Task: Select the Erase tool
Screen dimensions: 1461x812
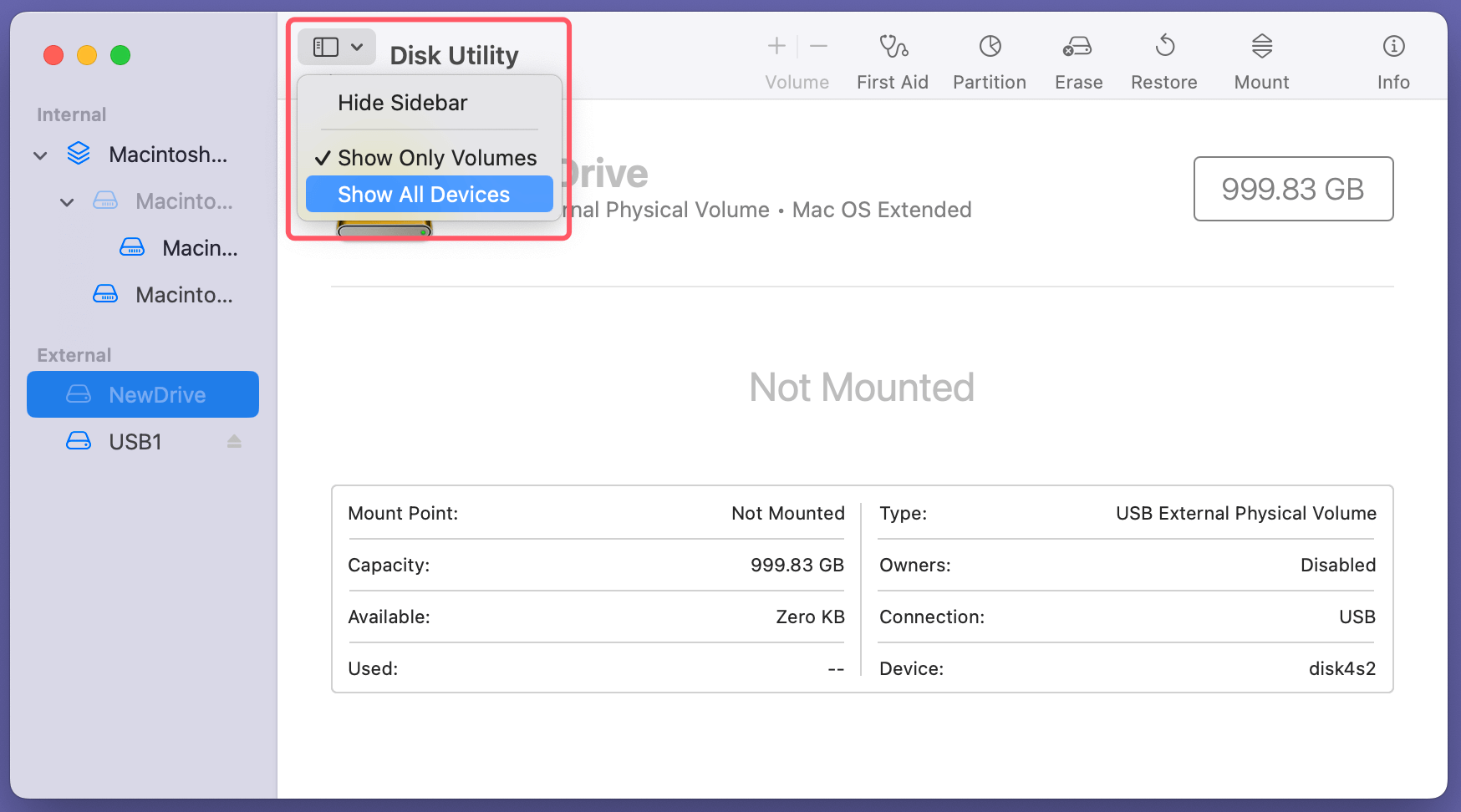Action: coord(1077,58)
